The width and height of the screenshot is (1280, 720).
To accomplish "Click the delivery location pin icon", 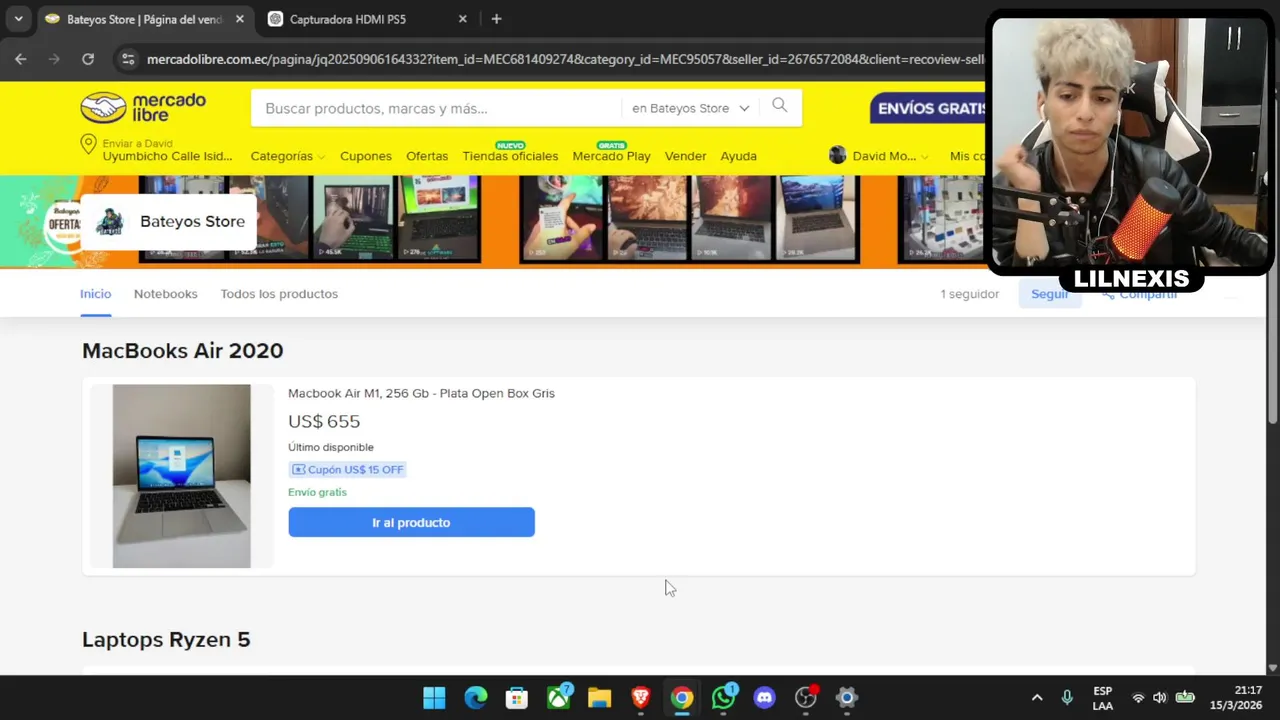I will click(x=88, y=145).
